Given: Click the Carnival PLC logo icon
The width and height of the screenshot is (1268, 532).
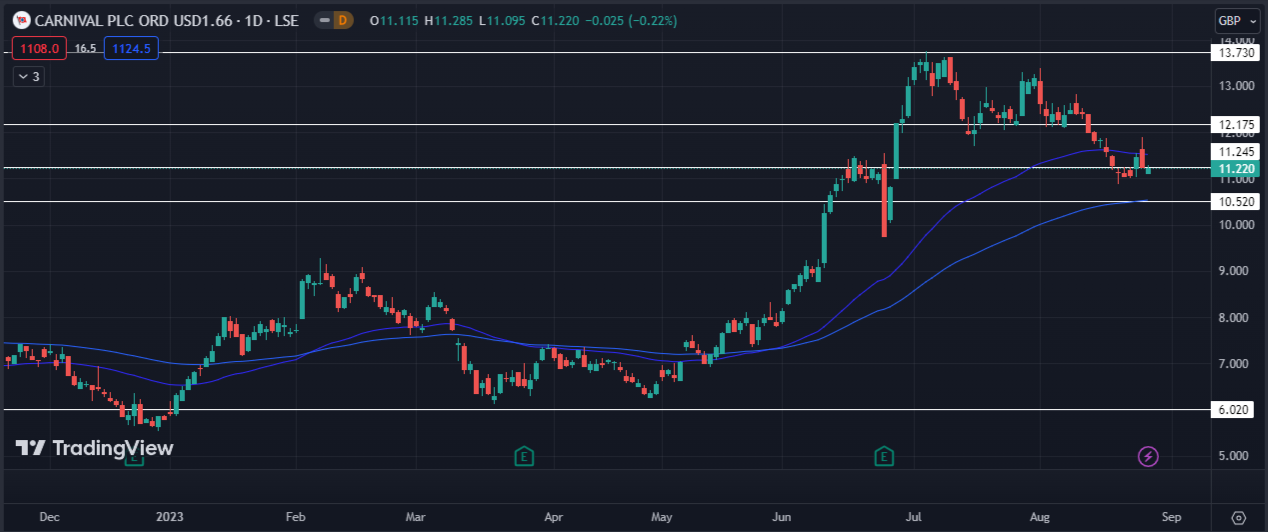Looking at the screenshot, I should coord(21,20).
